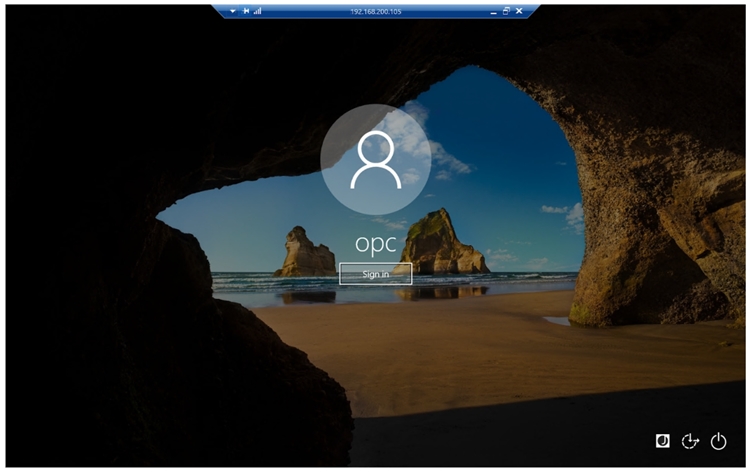
Task: Expand the connection bar dropdown arrow
Action: [232, 10]
